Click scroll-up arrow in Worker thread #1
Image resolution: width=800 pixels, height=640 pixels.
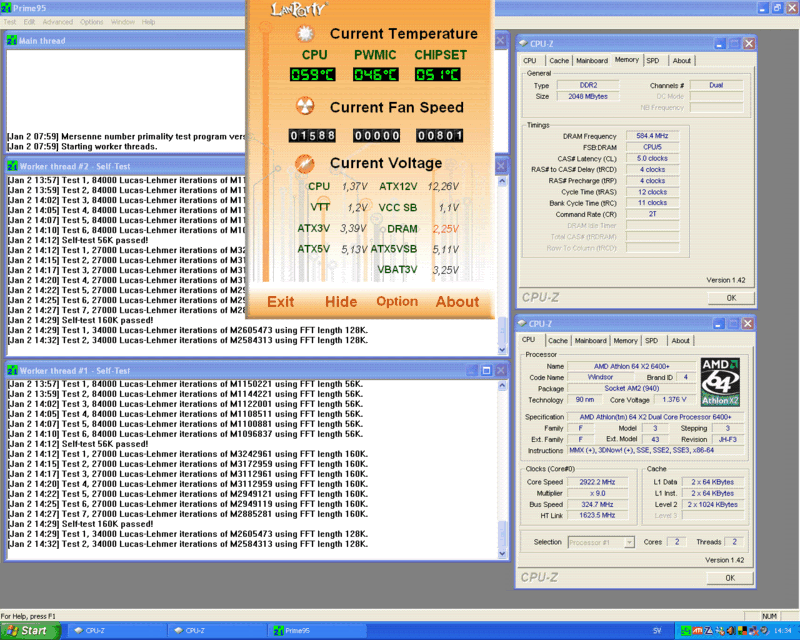pos(502,386)
